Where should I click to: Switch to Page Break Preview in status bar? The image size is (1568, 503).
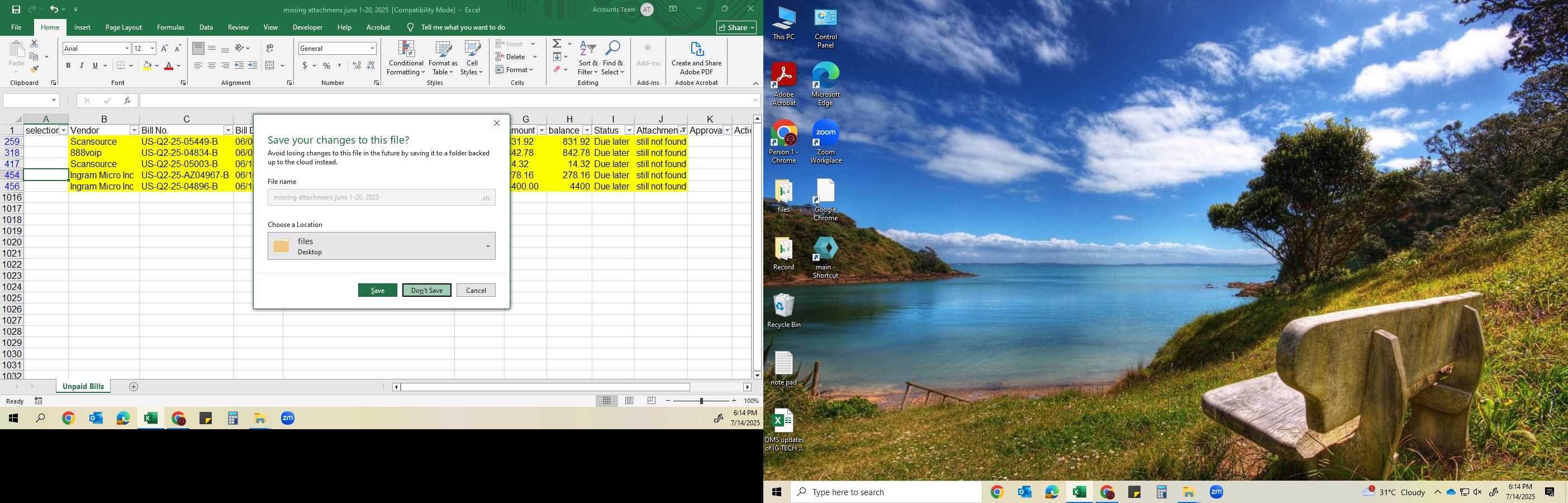(652, 401)
